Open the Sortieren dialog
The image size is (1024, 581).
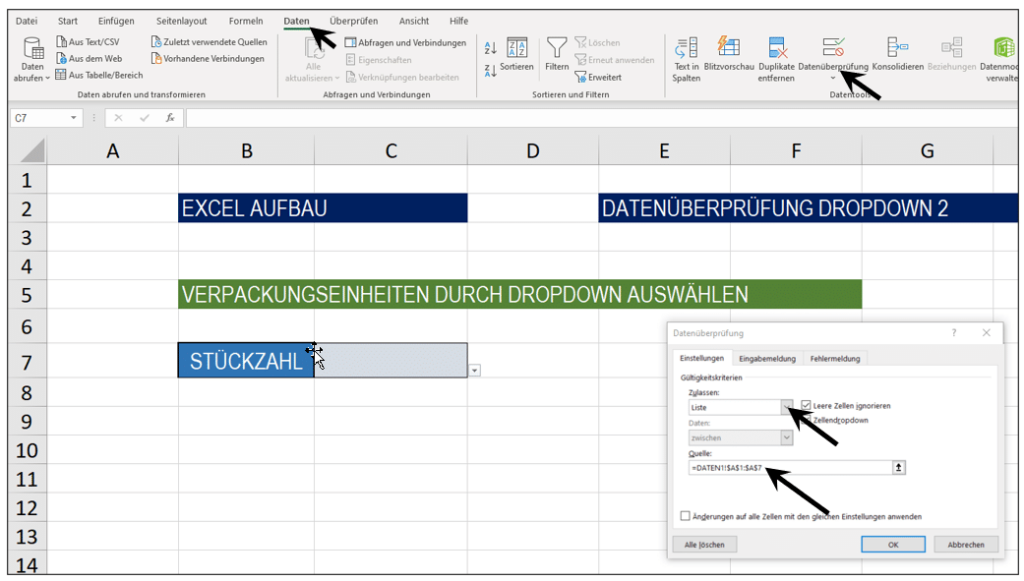click(x=517, y=54)
